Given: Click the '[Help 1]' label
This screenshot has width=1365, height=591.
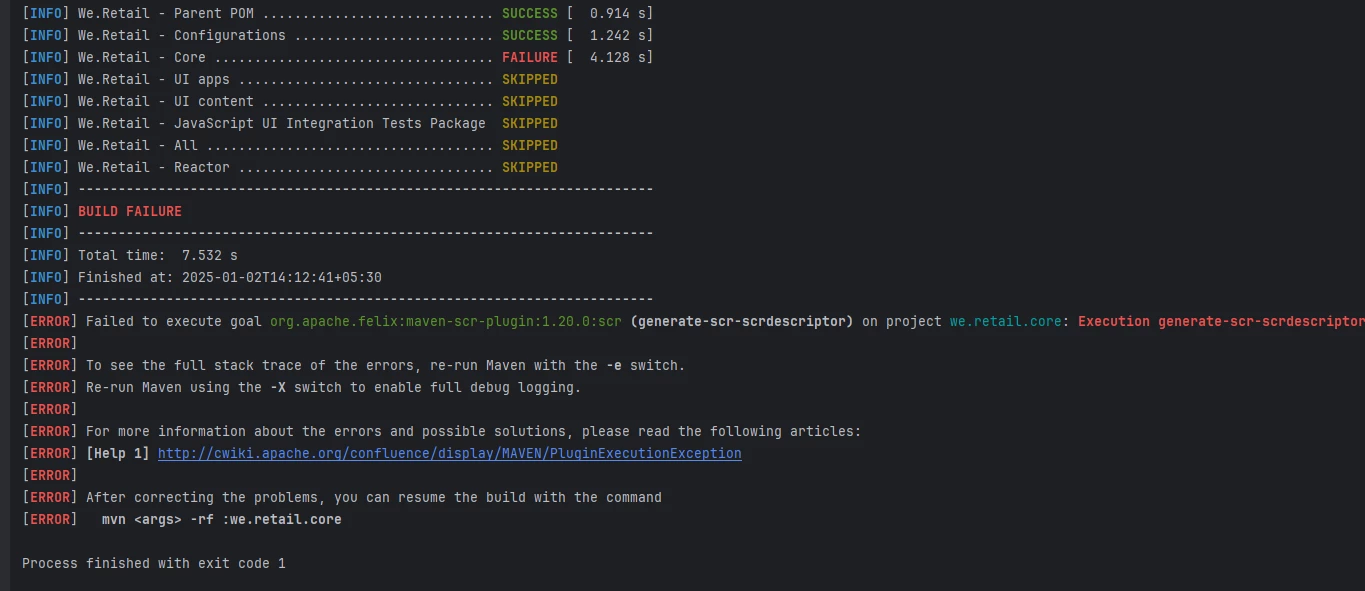Looking at the screenshot, I should click(x=118, y=453).
